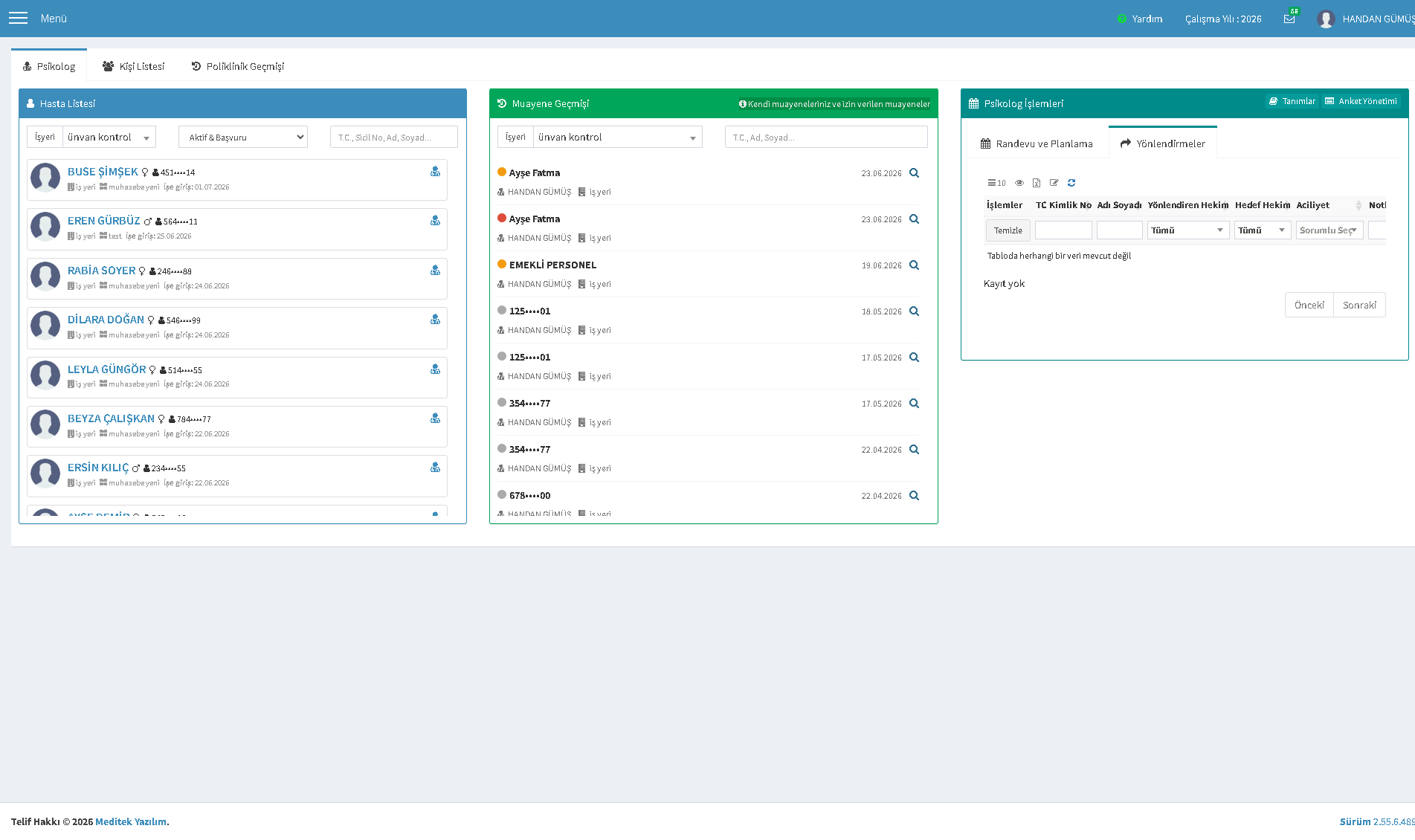Open the Randevu ve Planlama tab

(1037, 143)
